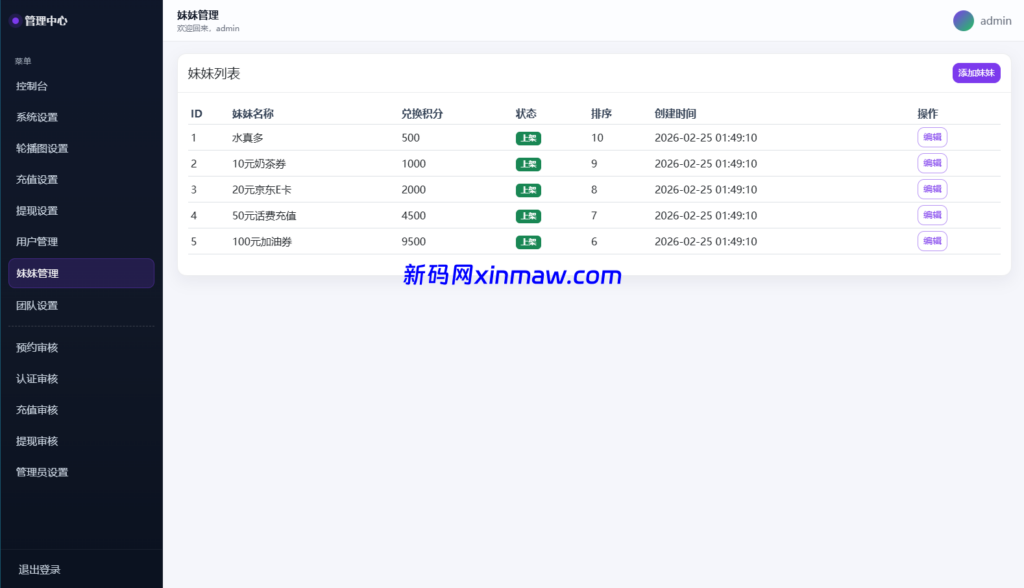Click 上架 status badge for 水真多
This screenshot has height=588, width=1024.
pyautogui.click(x=528, y=138)
